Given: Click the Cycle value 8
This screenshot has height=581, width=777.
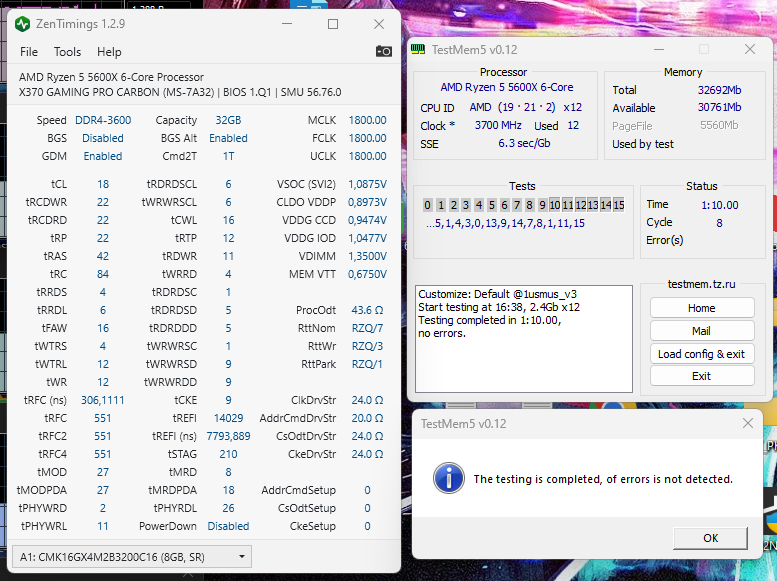Looking at the screenshot, I should pos(719,223).
